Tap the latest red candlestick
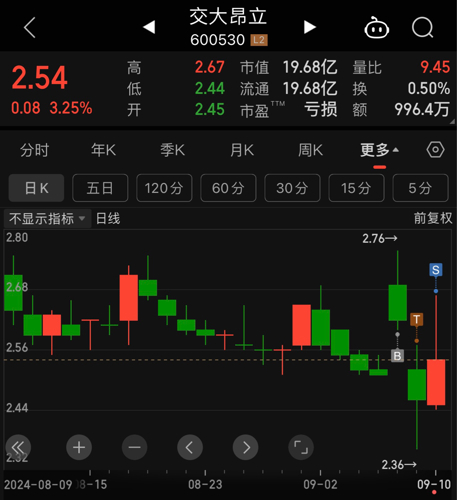This screenshot has width=457, height=500. [436, 382]
